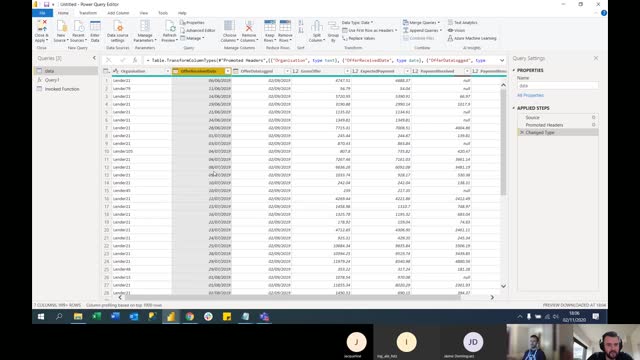Open the Data Type: Date dropdown
The height and width of the screenshot is (360, 640).
pyautogui.click(x=358, y=22)
